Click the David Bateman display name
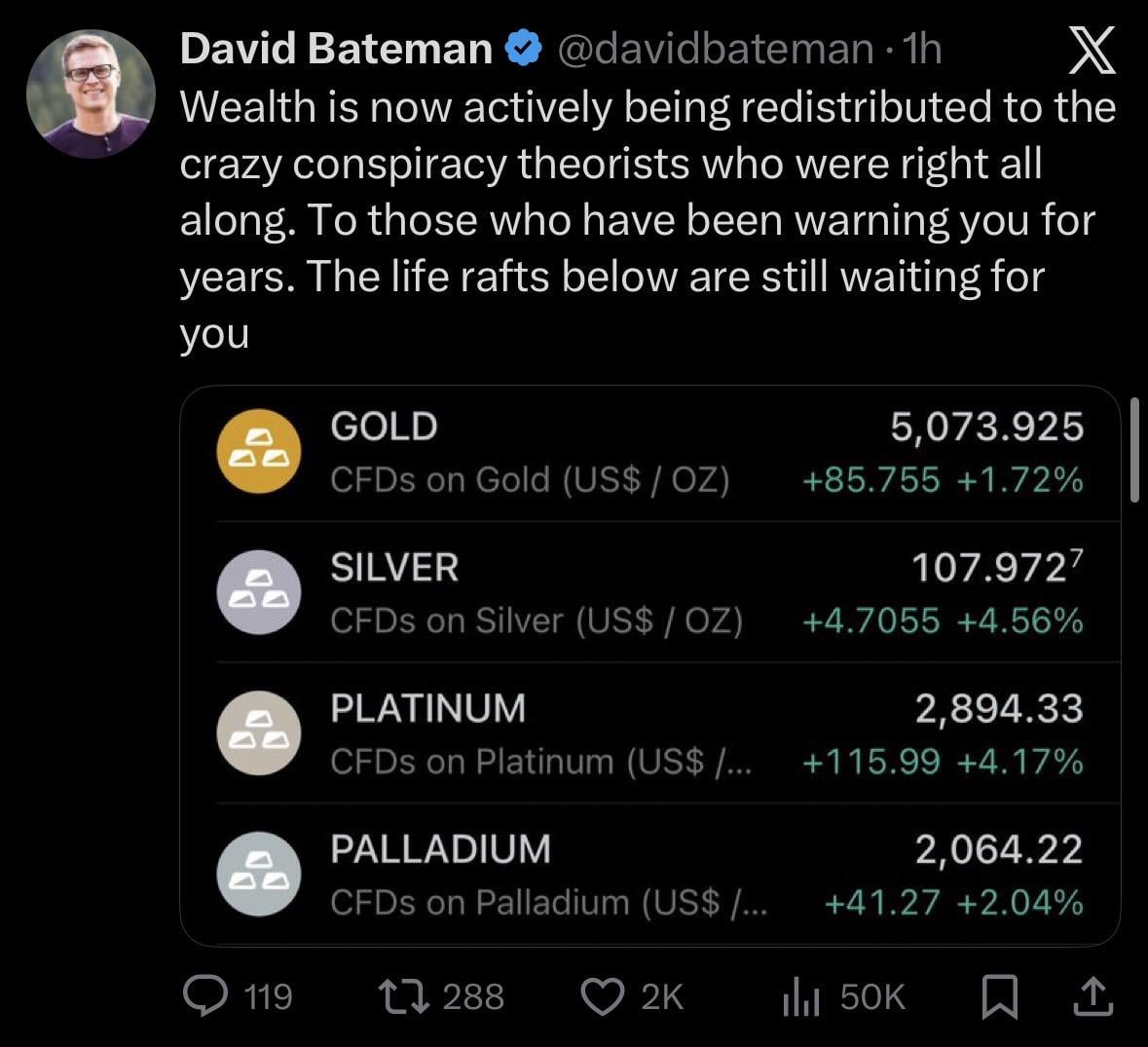The image size is (1148, 1047). pyautogui.click(x=337, y=49)
